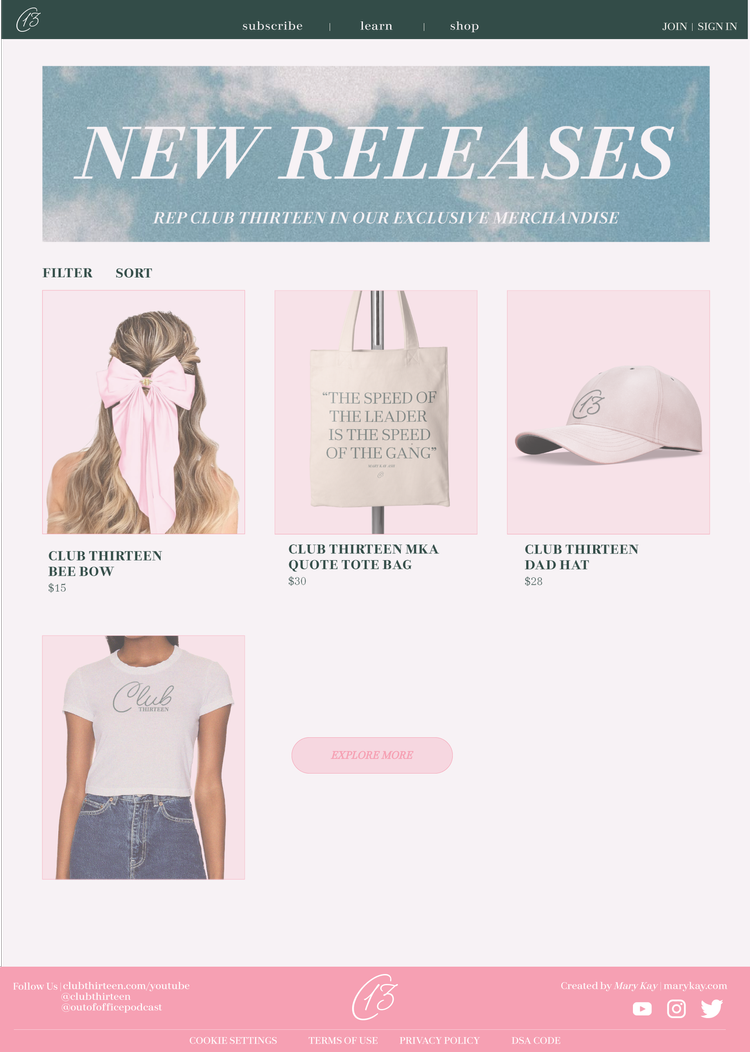750x1052 pixels.
Task: Go to the learn menu item
Action: click(376, 26)
